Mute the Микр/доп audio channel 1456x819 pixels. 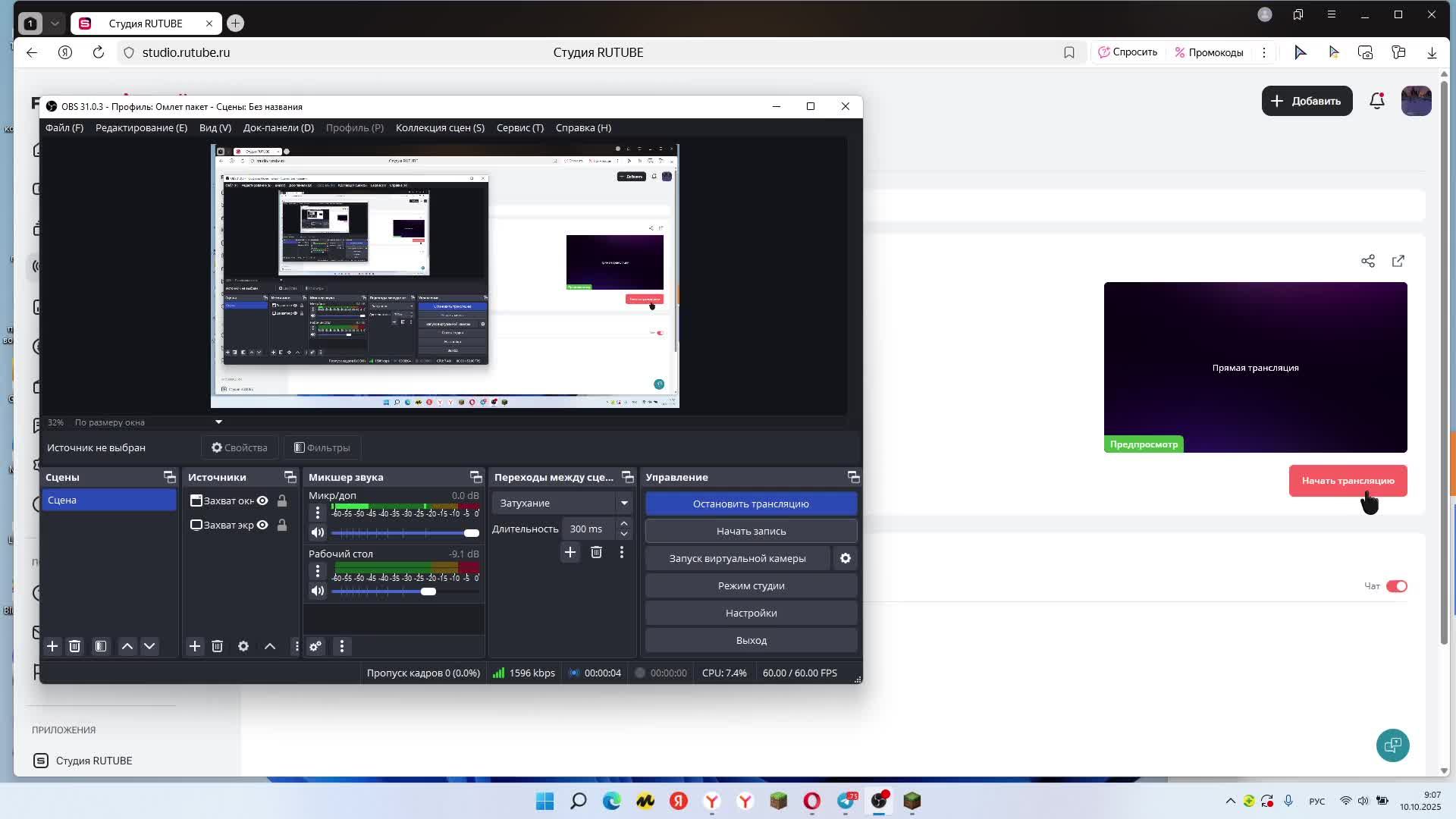point(318,532)
